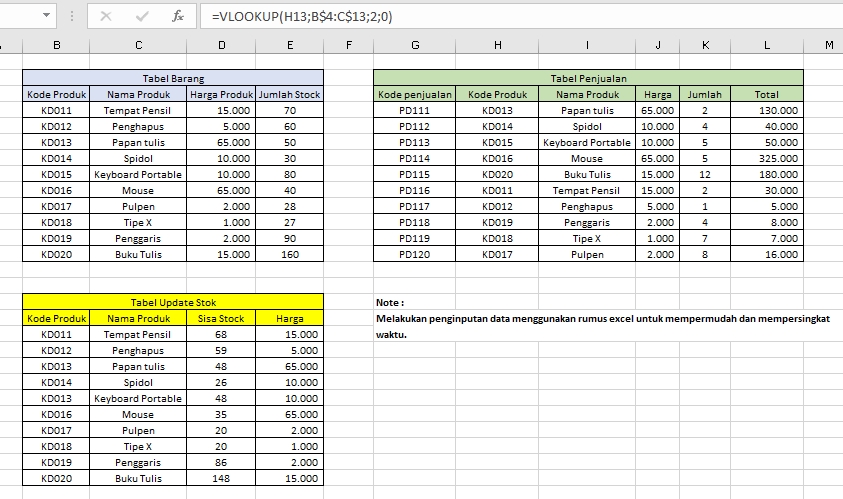Select 'PD120' cell in Tabel Penjualan
843x499 pixels.
coord(415,254)
